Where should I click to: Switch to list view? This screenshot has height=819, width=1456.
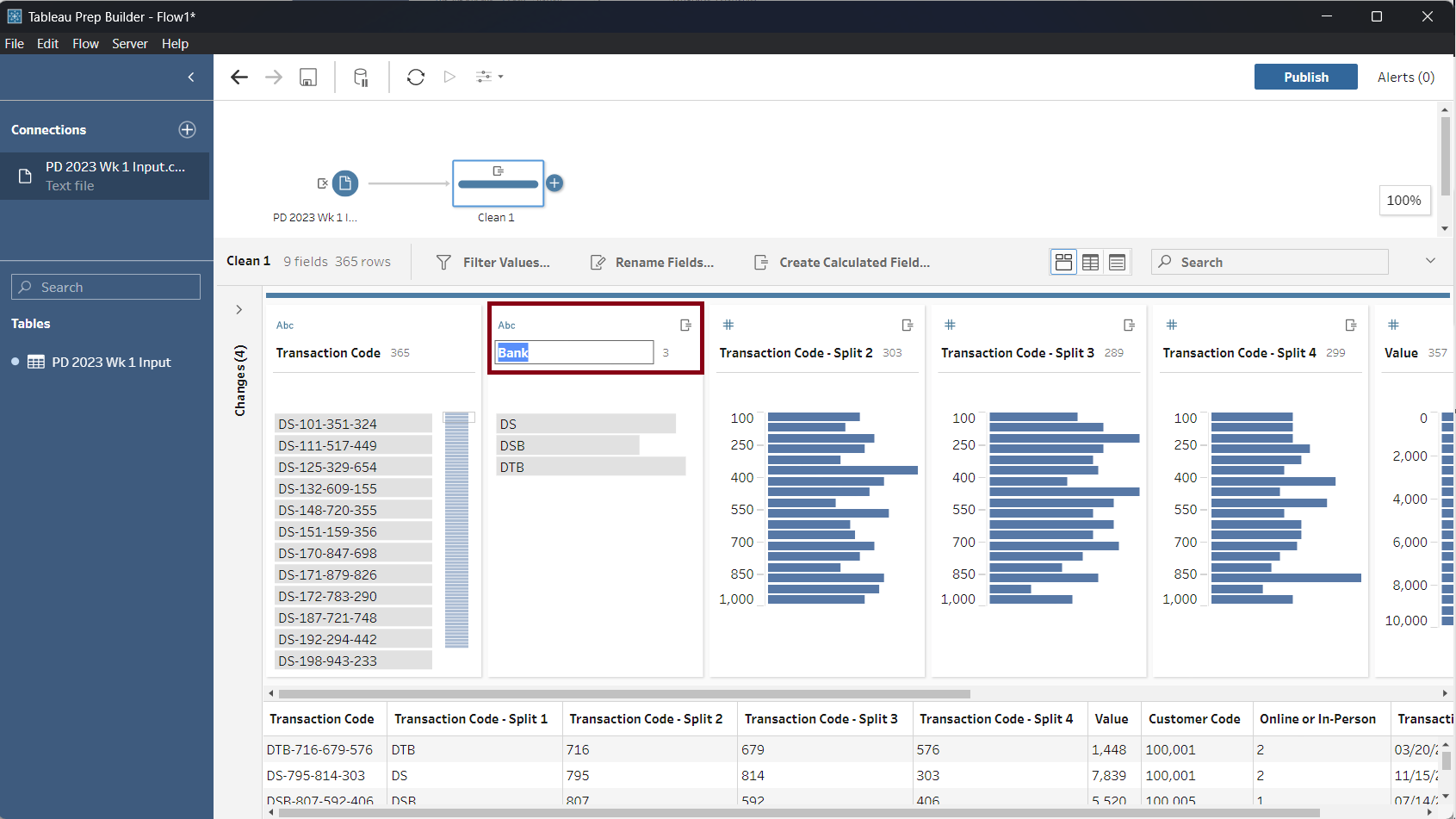pos(1117,262)
